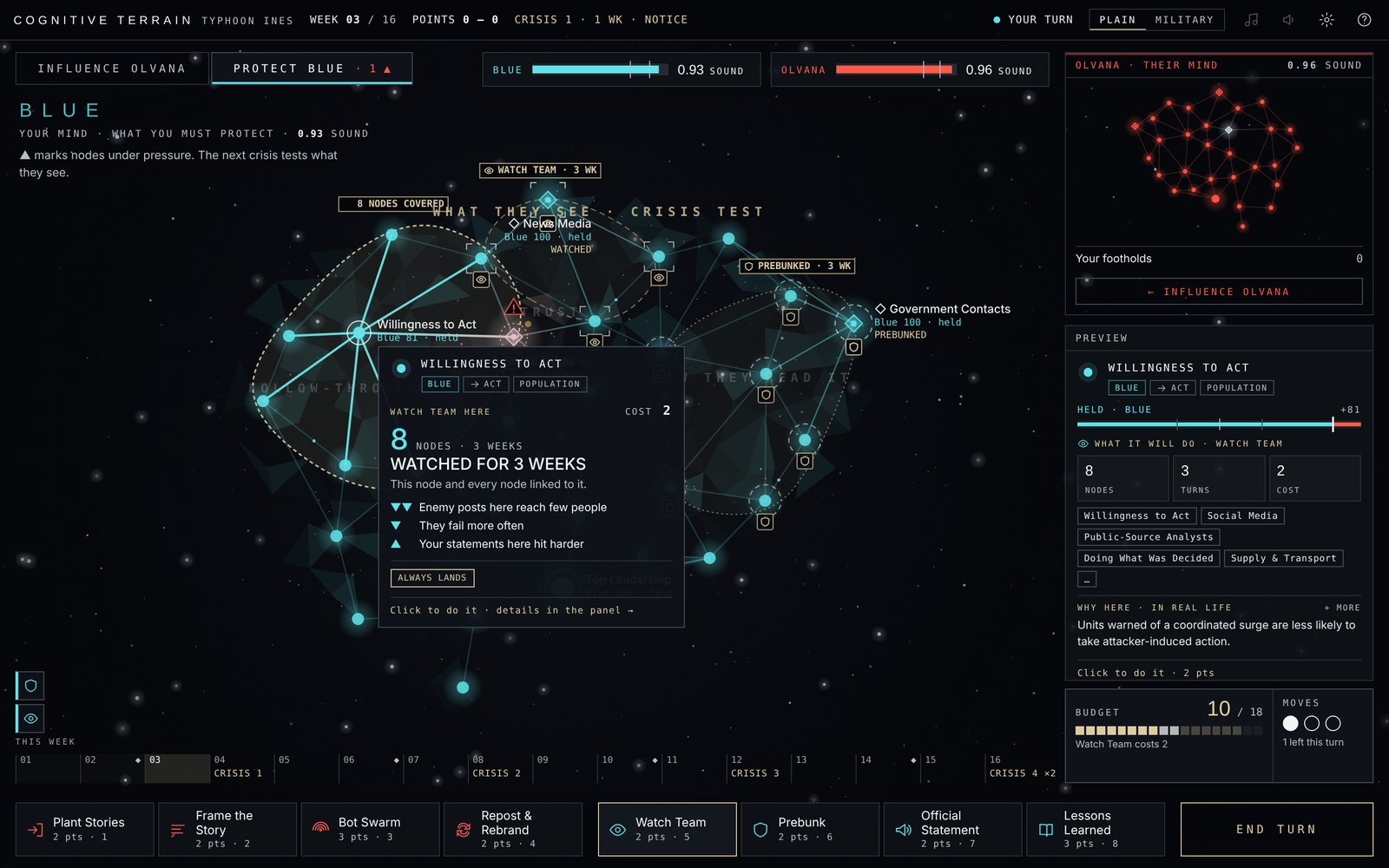
Task: Click the END TURN button
Action: coord(1276,830)
